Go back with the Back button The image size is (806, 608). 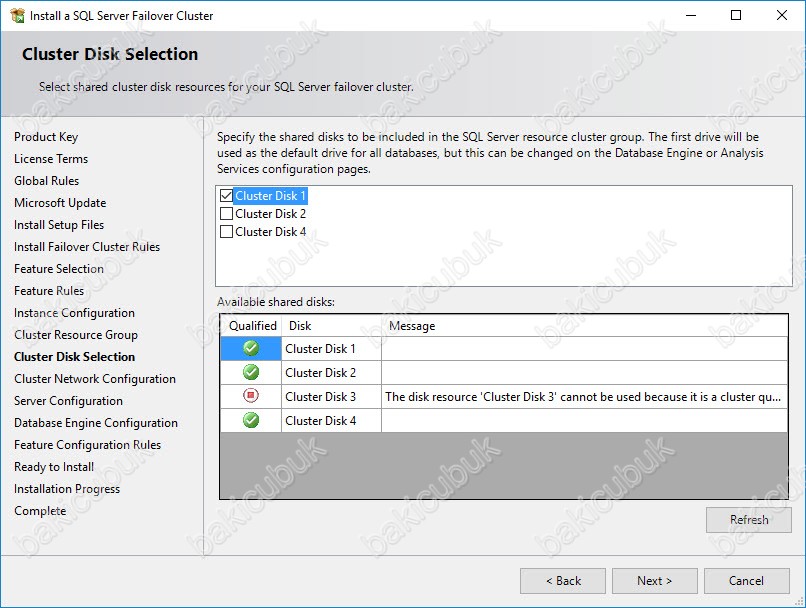tap(563, 581)
